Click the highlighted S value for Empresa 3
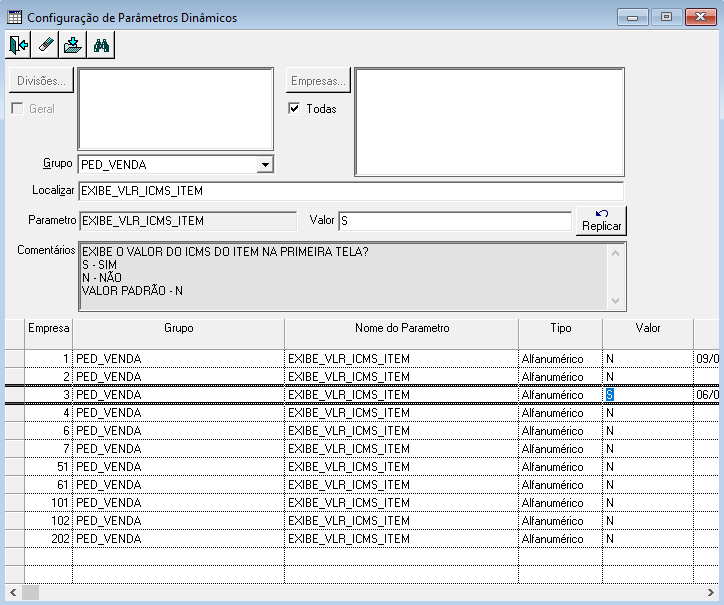The height and width of the screenshot is (605, 724). click(x=610, y=395)
